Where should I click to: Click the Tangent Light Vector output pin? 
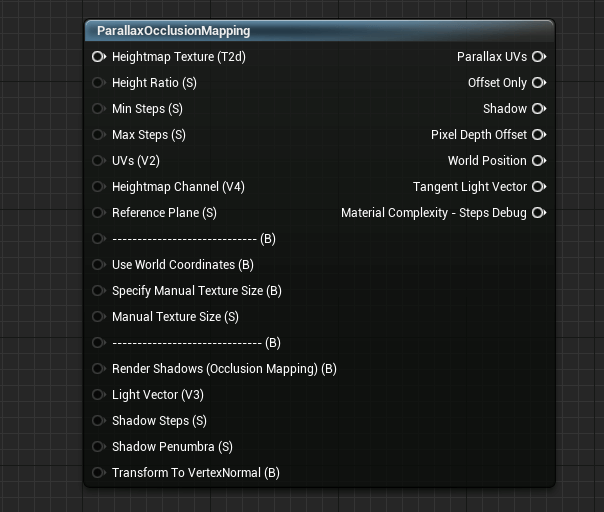pyautogui.click(x=538, y=187)
